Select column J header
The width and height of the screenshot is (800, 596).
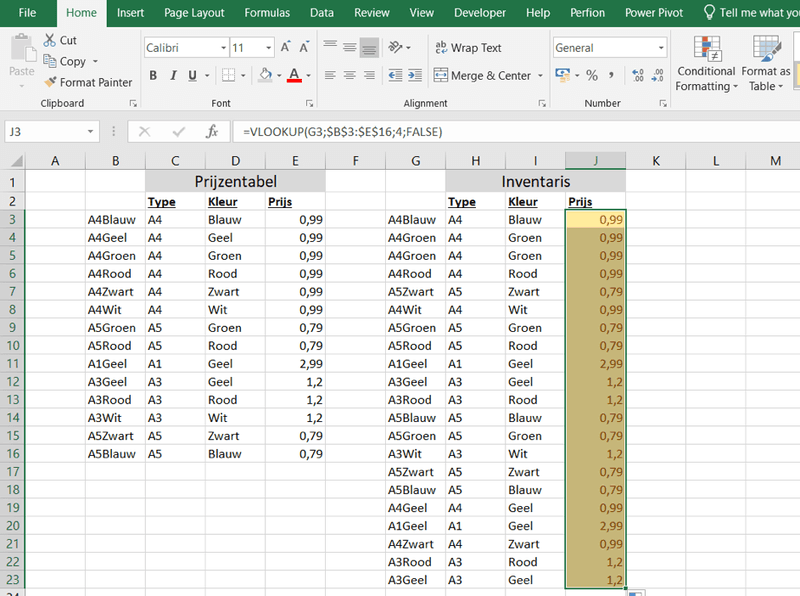[x=595, y=161]
